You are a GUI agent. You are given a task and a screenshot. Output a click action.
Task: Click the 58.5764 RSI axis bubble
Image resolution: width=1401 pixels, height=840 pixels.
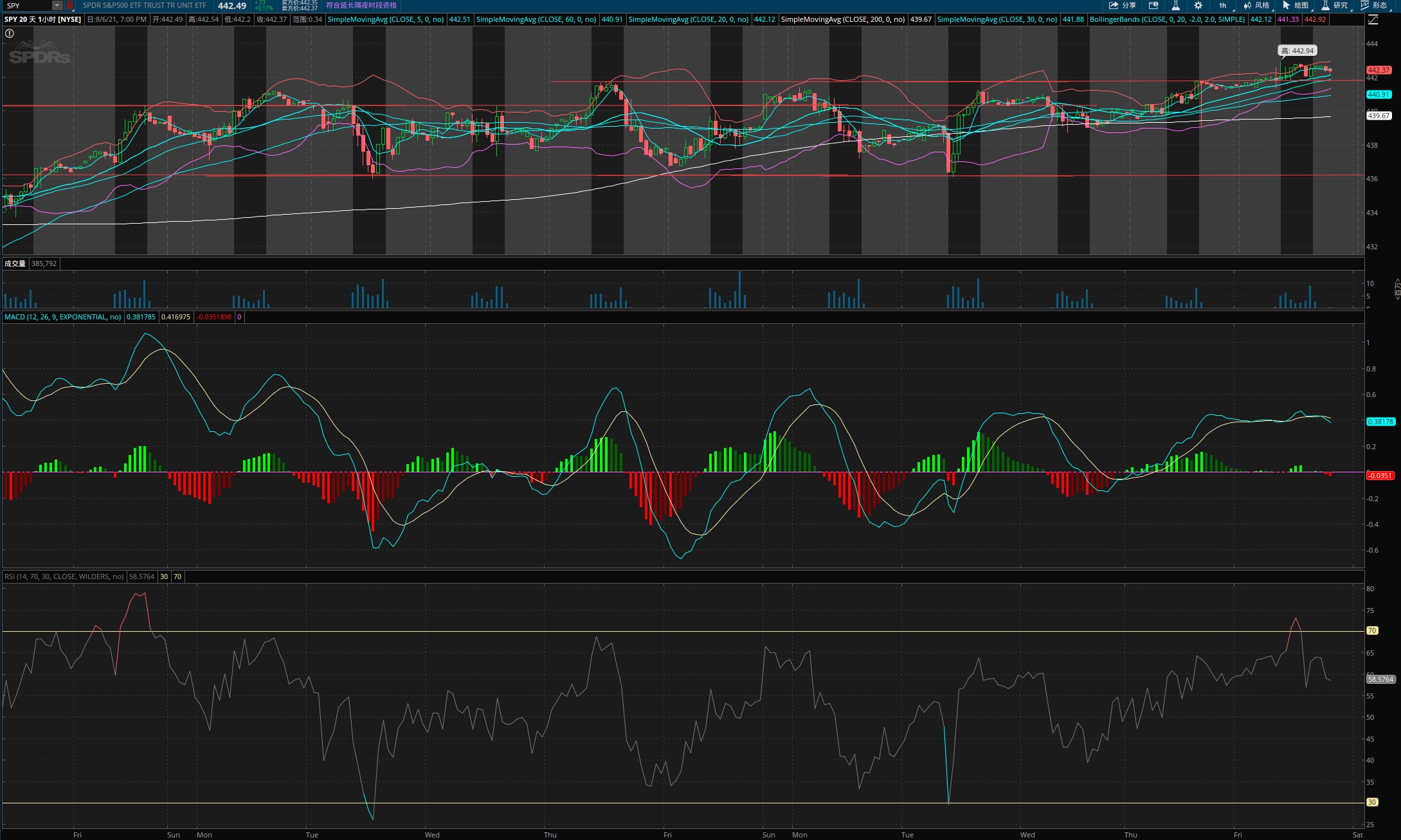click(x=1380, y=679)
